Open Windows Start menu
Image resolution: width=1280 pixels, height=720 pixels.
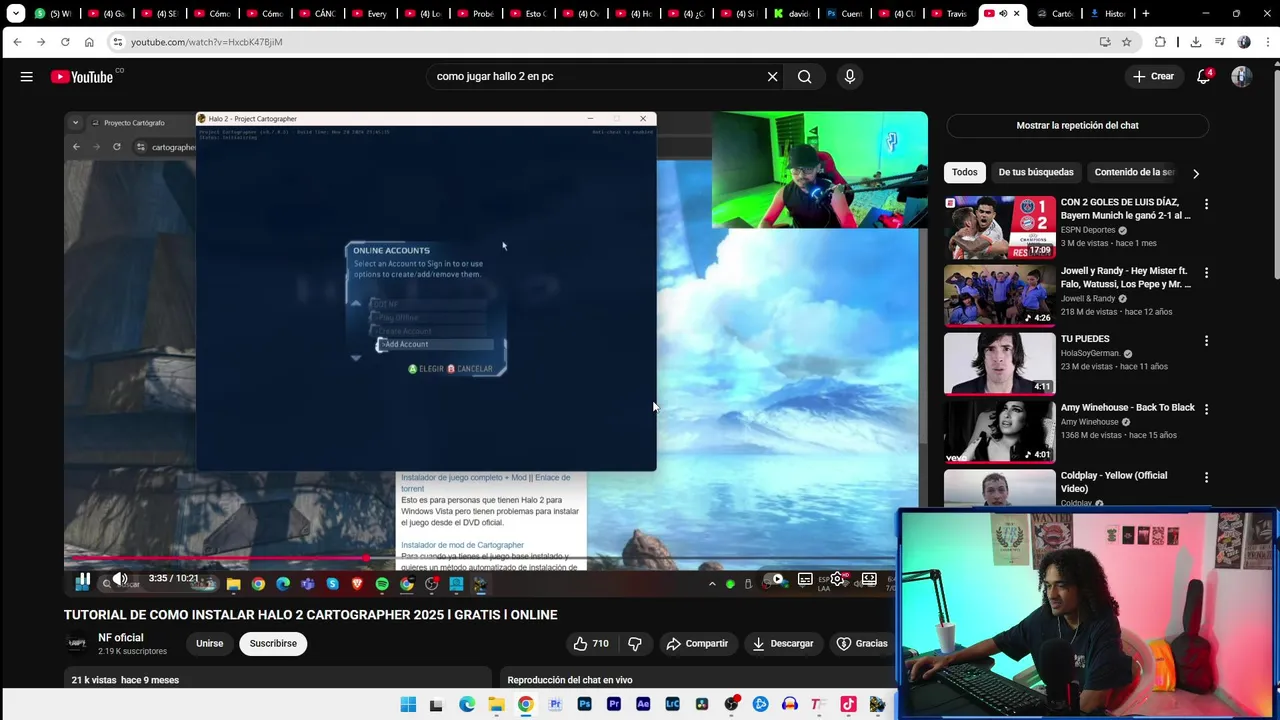pyautogui.click(x=408, y=705)
